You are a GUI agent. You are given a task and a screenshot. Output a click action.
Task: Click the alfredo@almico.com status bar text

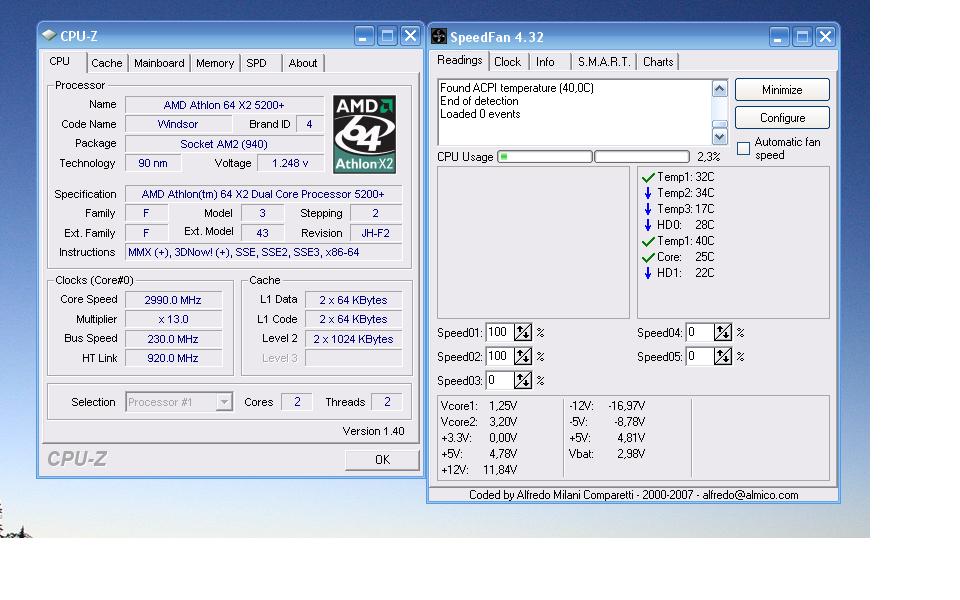click(750, 495)
